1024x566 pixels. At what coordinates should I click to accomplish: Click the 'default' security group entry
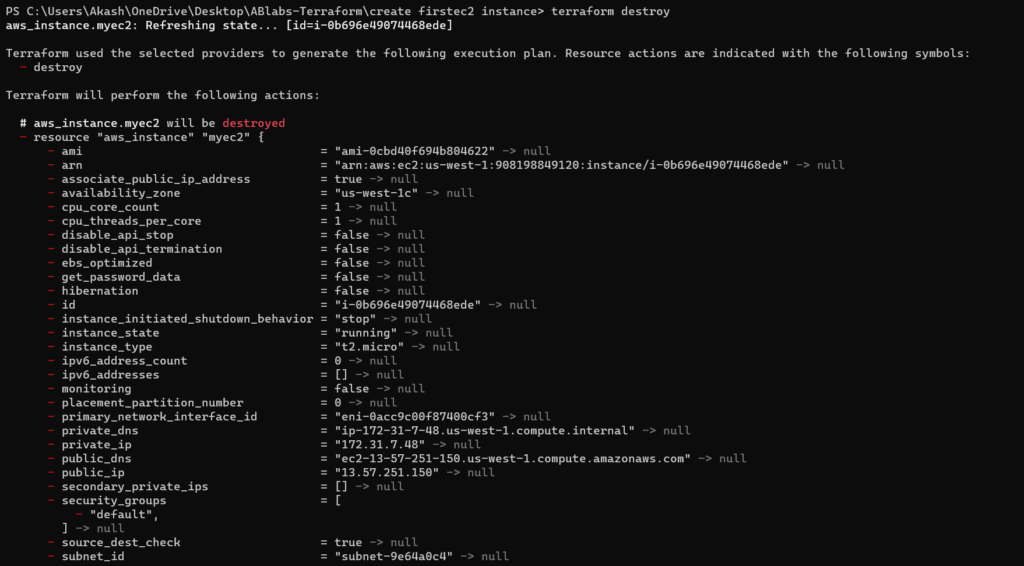124,515
